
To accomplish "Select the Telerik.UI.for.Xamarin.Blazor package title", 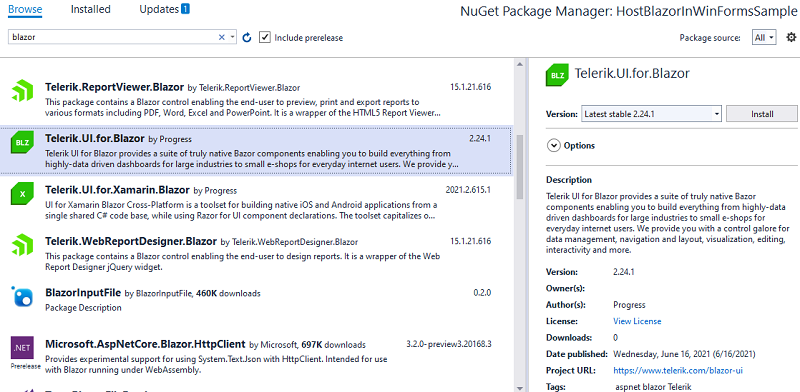I will pos(117,190).
